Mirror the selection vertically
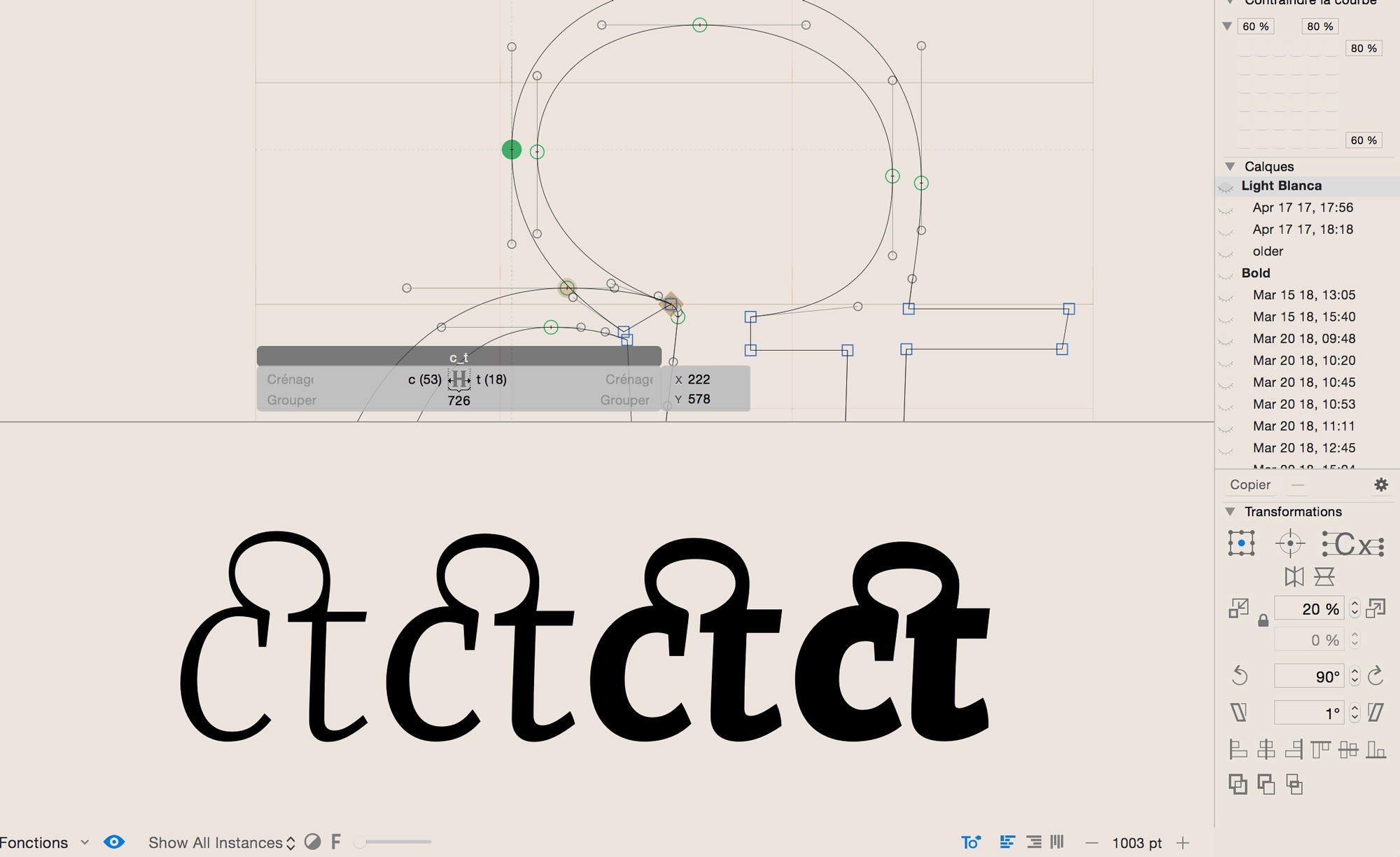The image size is (1400, 857). pyautogui.click(x=1326, y=578)
